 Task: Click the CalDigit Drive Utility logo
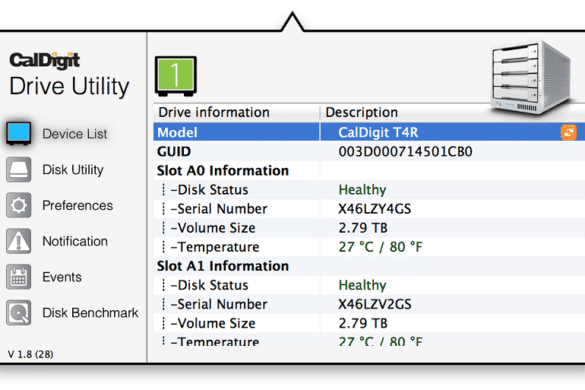[x=69, y=75]
